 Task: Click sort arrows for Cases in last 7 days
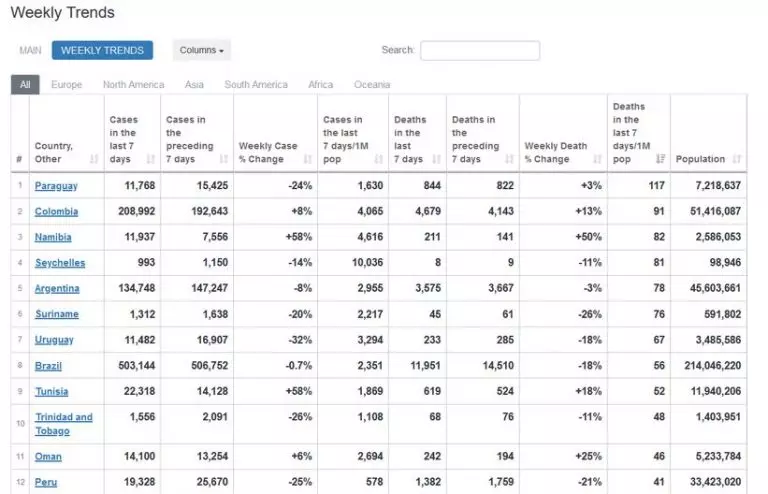coord(151,159)
